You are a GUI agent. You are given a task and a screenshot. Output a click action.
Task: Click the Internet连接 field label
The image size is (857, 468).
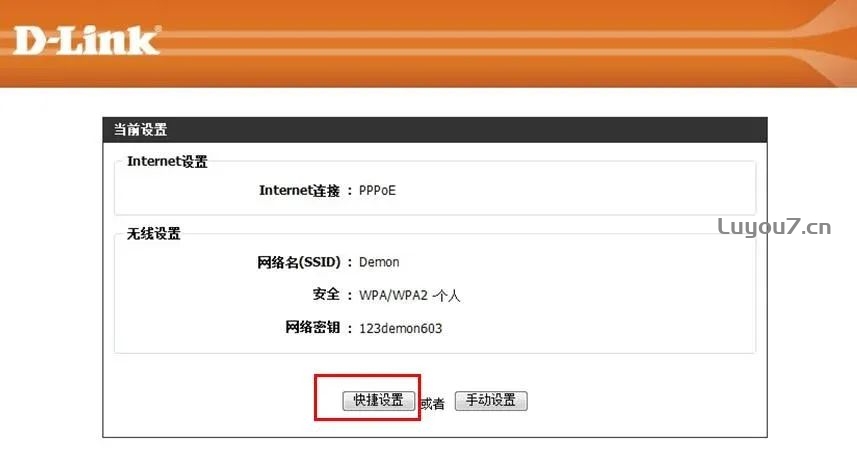click(x=300, y=191)
